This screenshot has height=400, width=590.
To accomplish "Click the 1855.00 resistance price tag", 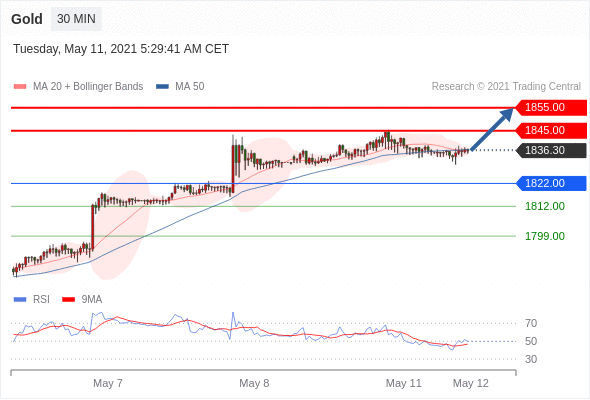I will tap(551, 108).
